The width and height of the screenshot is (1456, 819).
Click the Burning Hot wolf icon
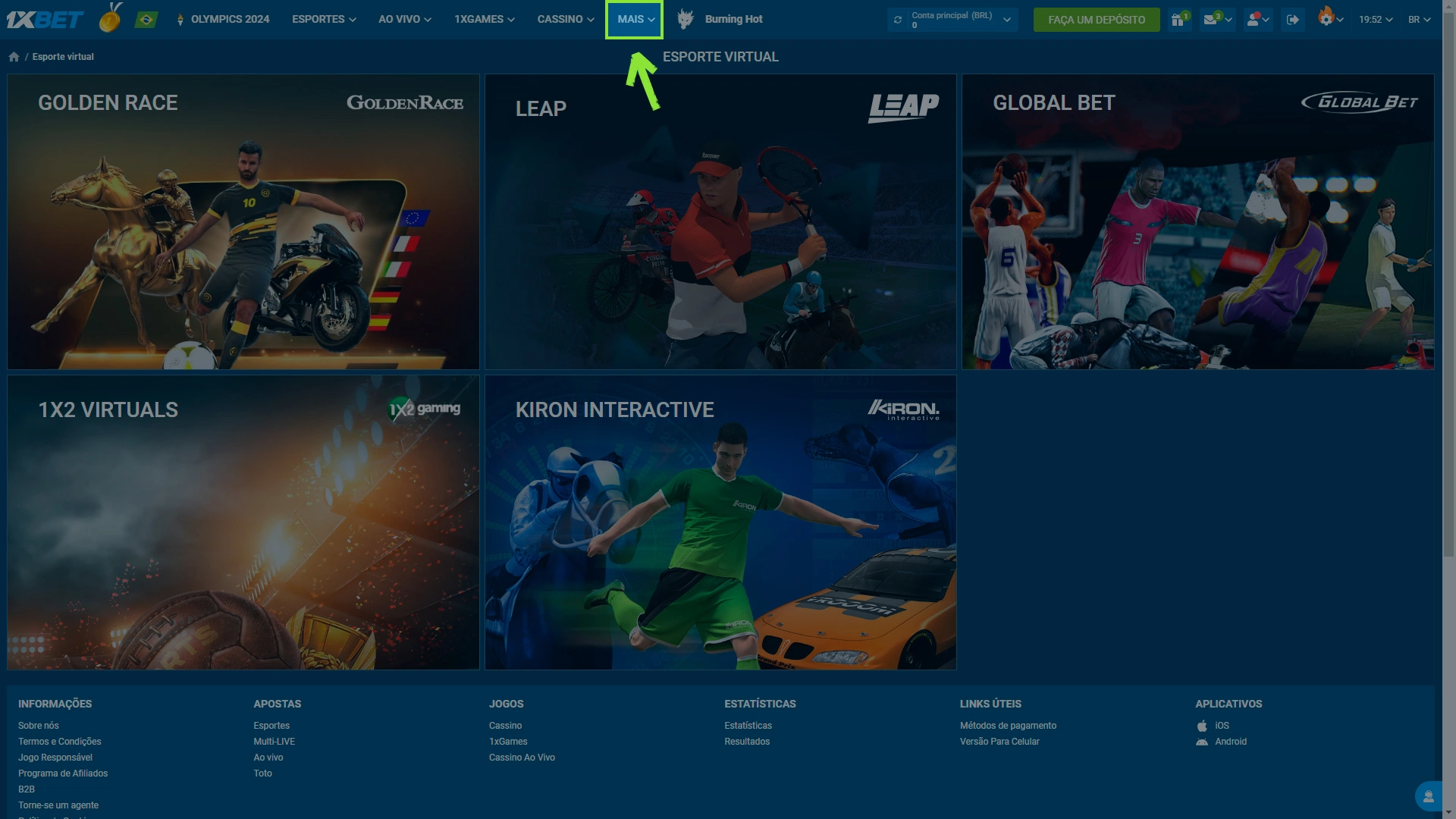tap(685, 19)
